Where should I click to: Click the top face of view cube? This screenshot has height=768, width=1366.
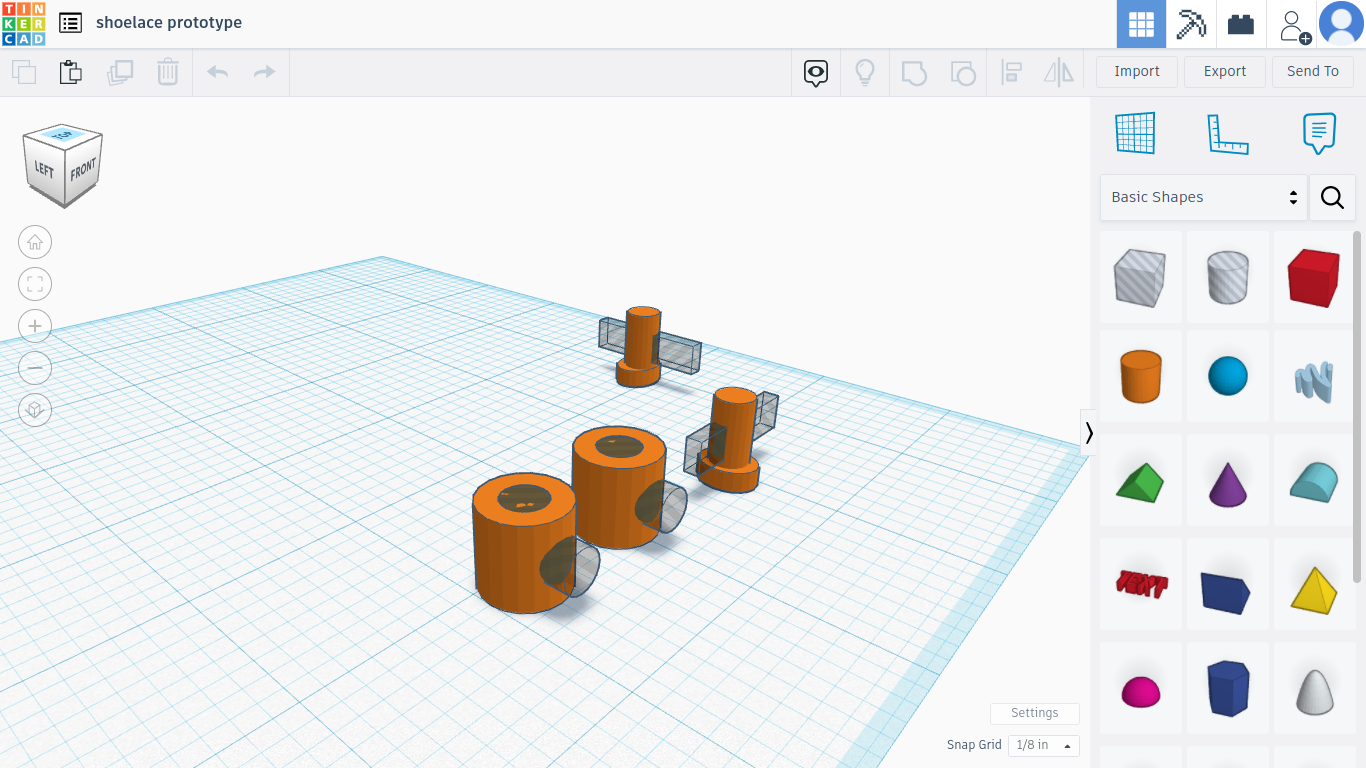pos(63,134)
